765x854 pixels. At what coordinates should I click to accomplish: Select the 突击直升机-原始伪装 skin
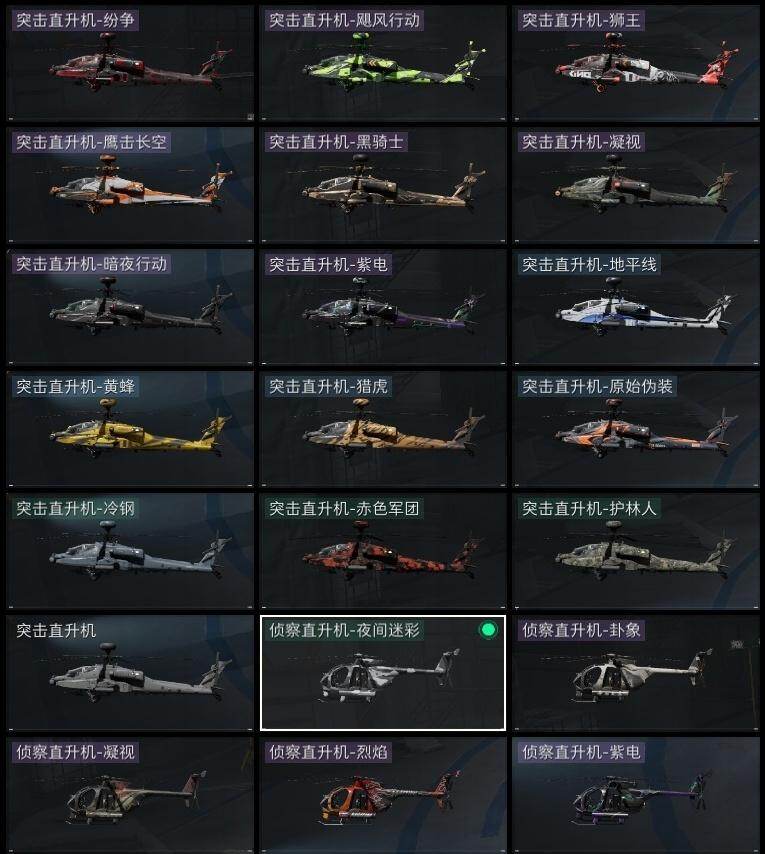click(636, 429)
